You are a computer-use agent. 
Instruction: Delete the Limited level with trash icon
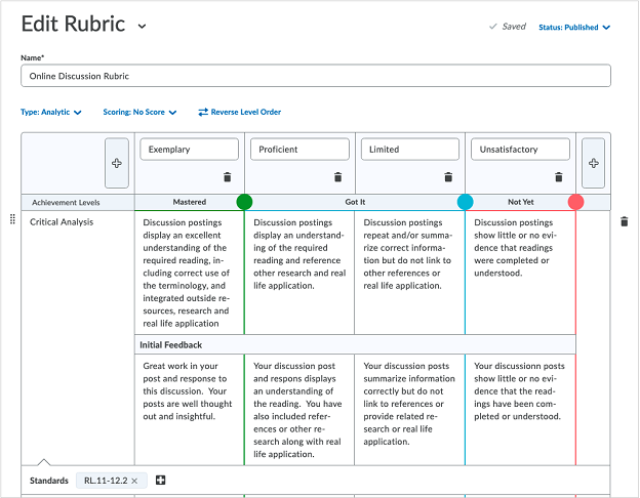click(448, 177)
